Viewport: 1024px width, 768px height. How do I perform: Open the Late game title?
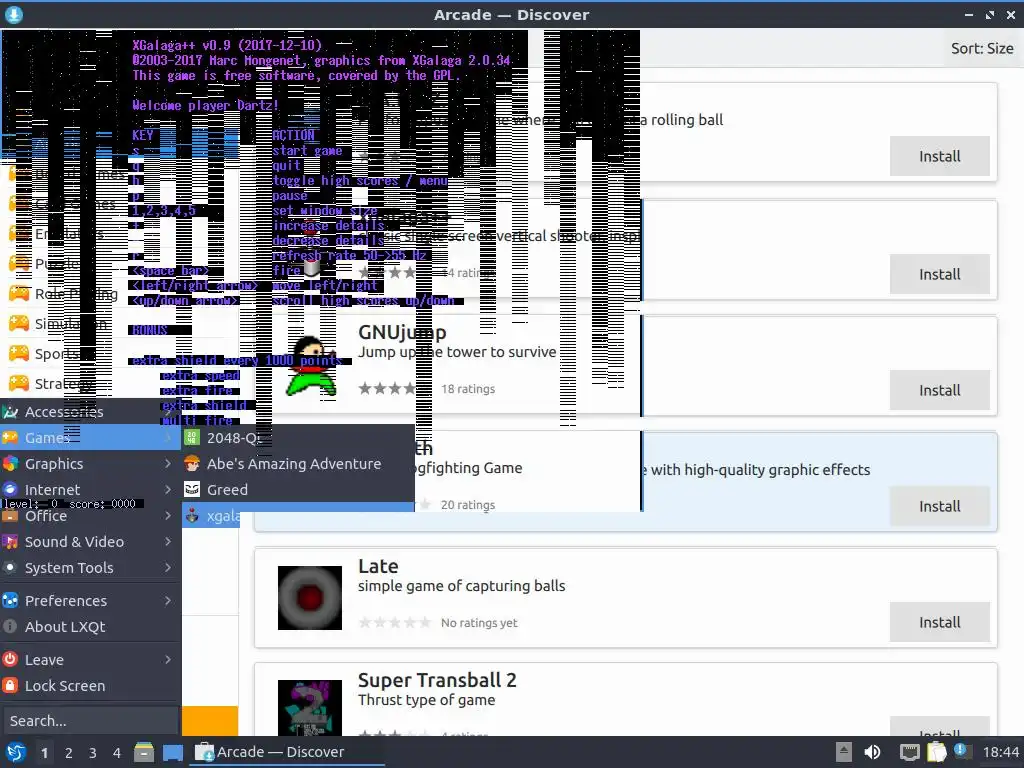coord(378,566)
